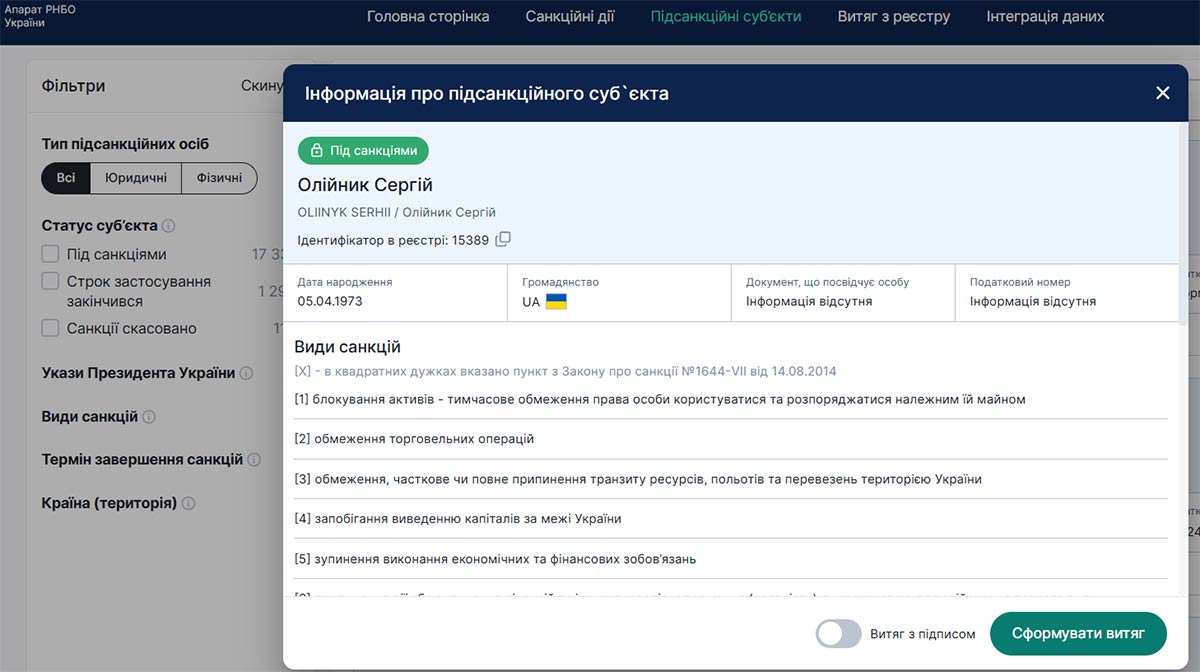This screenshot has width=1200, height=672.
Task: Expand Укази Президента України filter section
Action: (x=138, y=373)
